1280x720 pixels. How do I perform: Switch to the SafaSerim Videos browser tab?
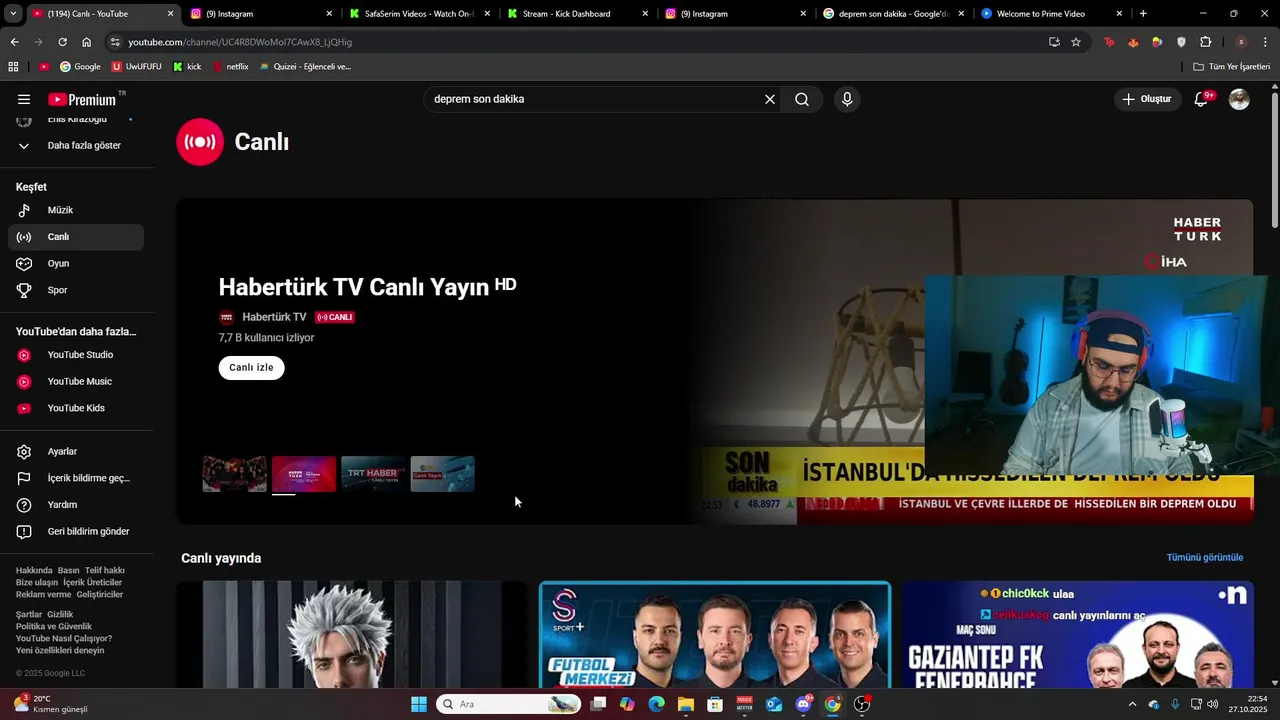[x=418, y=14]
